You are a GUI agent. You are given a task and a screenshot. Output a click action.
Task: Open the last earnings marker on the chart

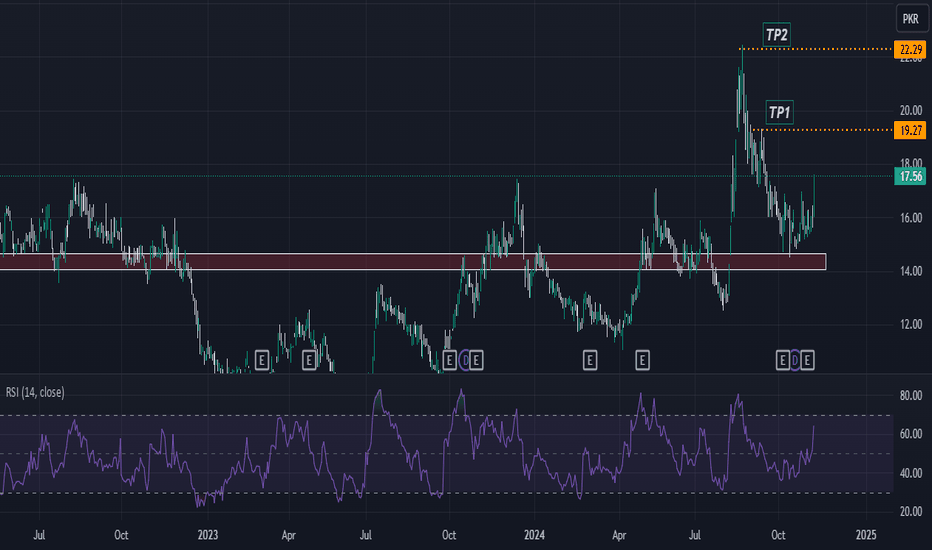click(x=807, y=360)
